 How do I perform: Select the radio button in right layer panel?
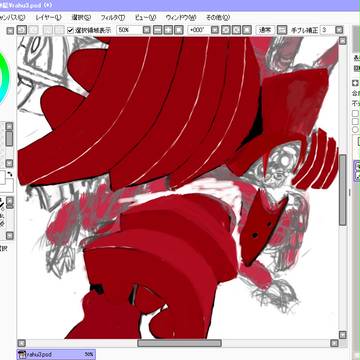pos(355,129)
